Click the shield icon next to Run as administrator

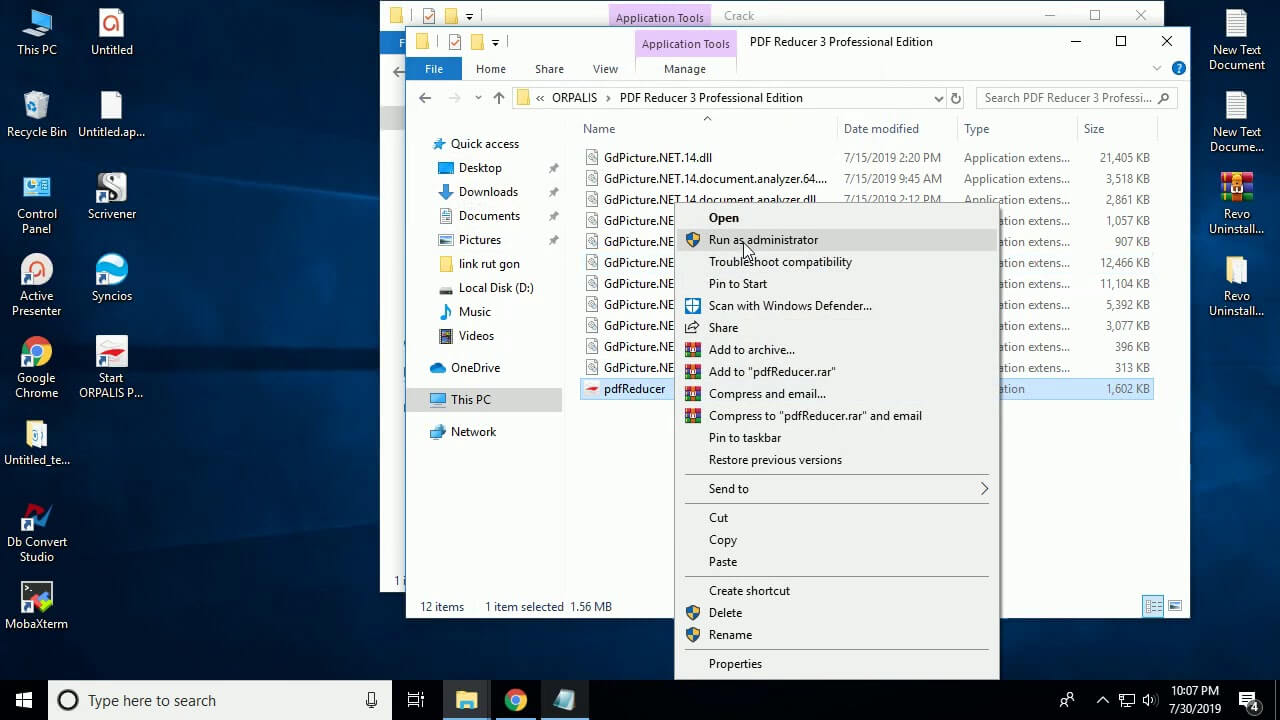tap(693, 240)
